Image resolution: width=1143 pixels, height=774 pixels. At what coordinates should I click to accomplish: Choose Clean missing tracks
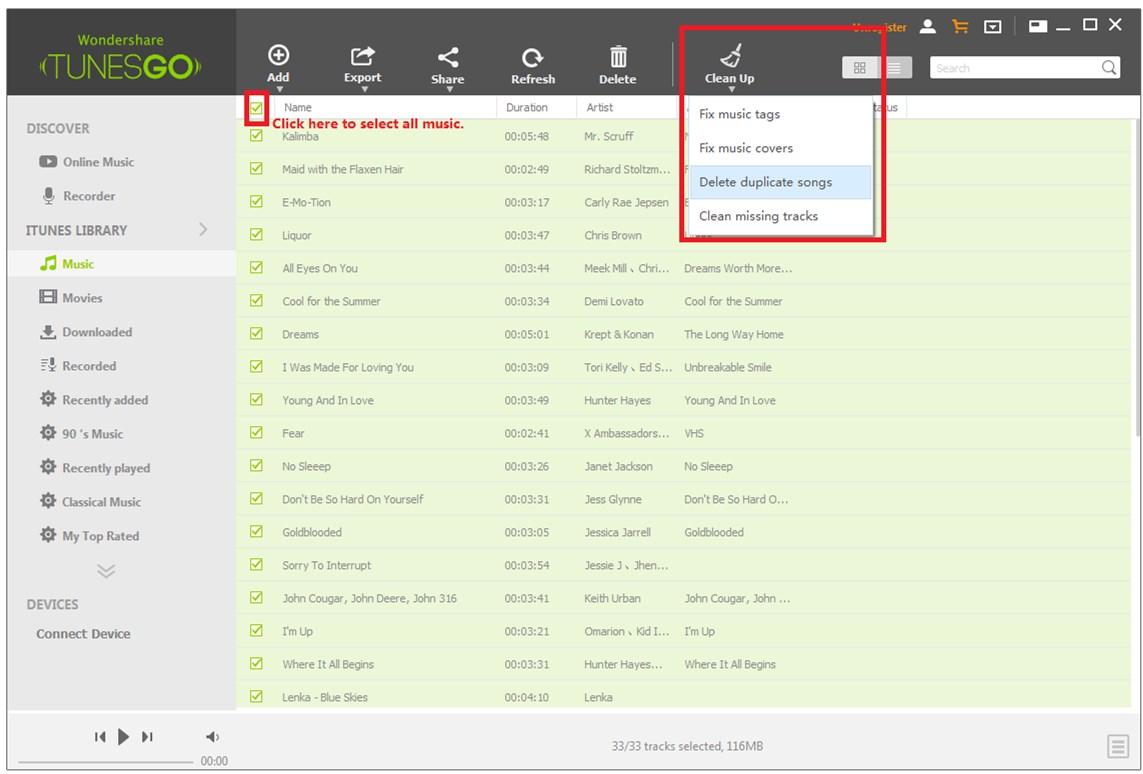pos(780,216)
